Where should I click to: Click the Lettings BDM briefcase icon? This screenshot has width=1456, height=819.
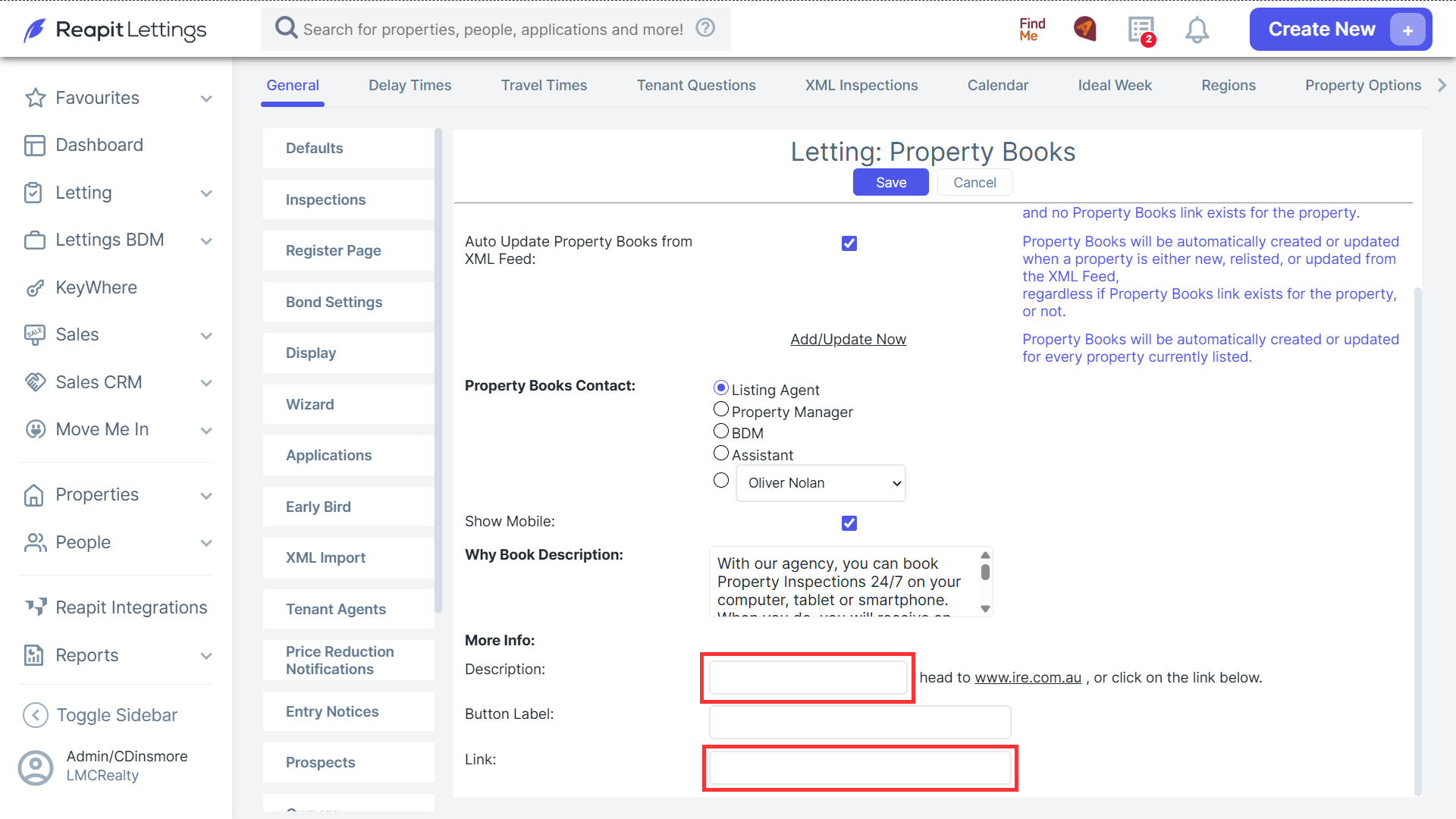click(35, 240)
